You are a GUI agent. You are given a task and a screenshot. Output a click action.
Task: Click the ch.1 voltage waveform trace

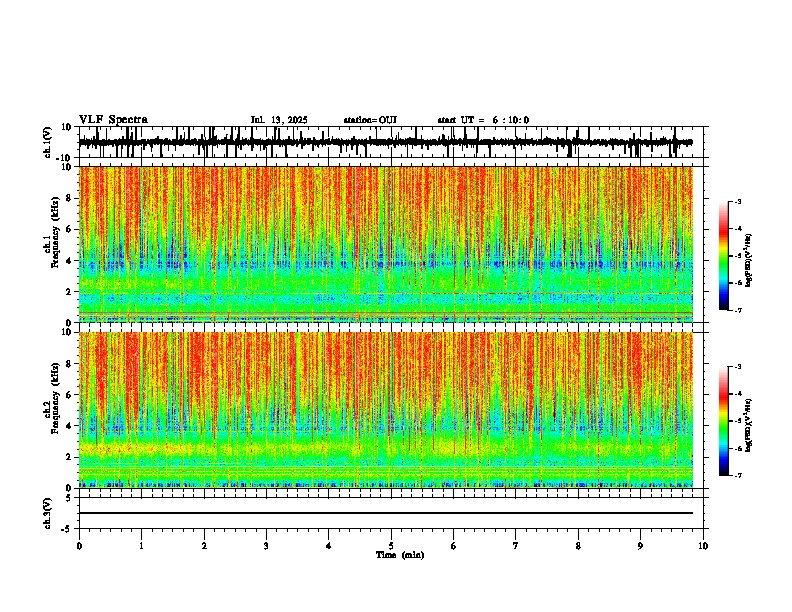[x=386, y=142]
